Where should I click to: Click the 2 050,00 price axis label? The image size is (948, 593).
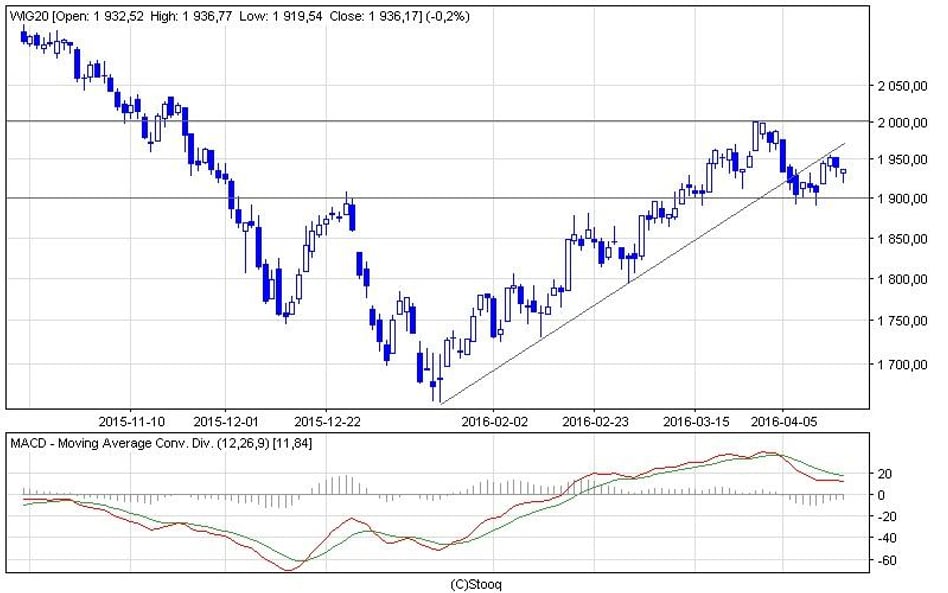(896, 87)
